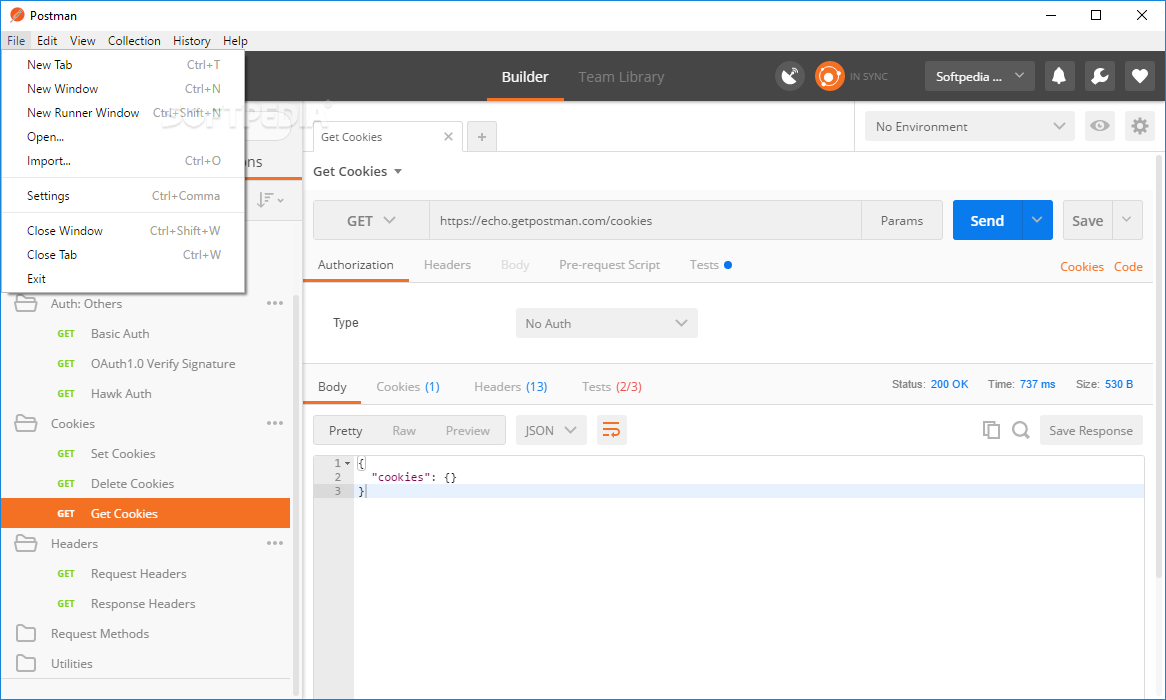Expand the Save button dropdown arrow

(x=1127, y=220)
